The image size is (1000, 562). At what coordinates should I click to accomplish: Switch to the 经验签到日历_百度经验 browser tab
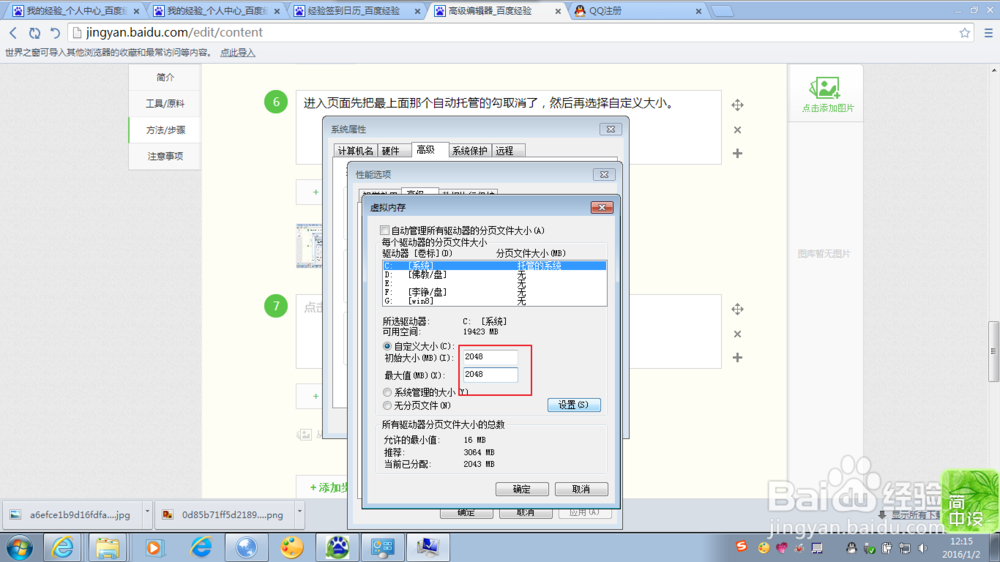coord(356,11)
